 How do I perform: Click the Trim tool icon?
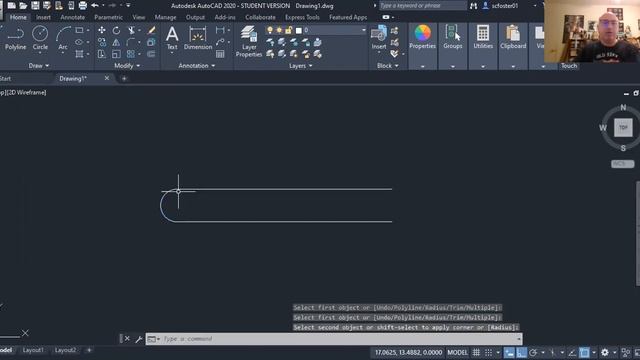point(131,30)
